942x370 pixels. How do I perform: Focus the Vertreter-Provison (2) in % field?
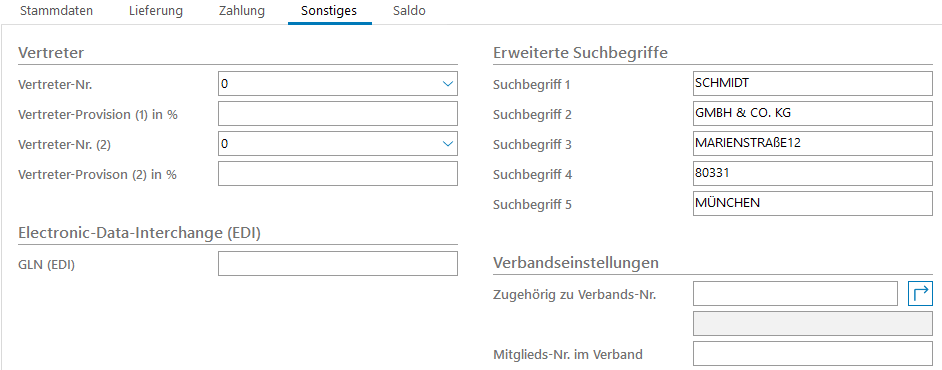coord(338,174)
